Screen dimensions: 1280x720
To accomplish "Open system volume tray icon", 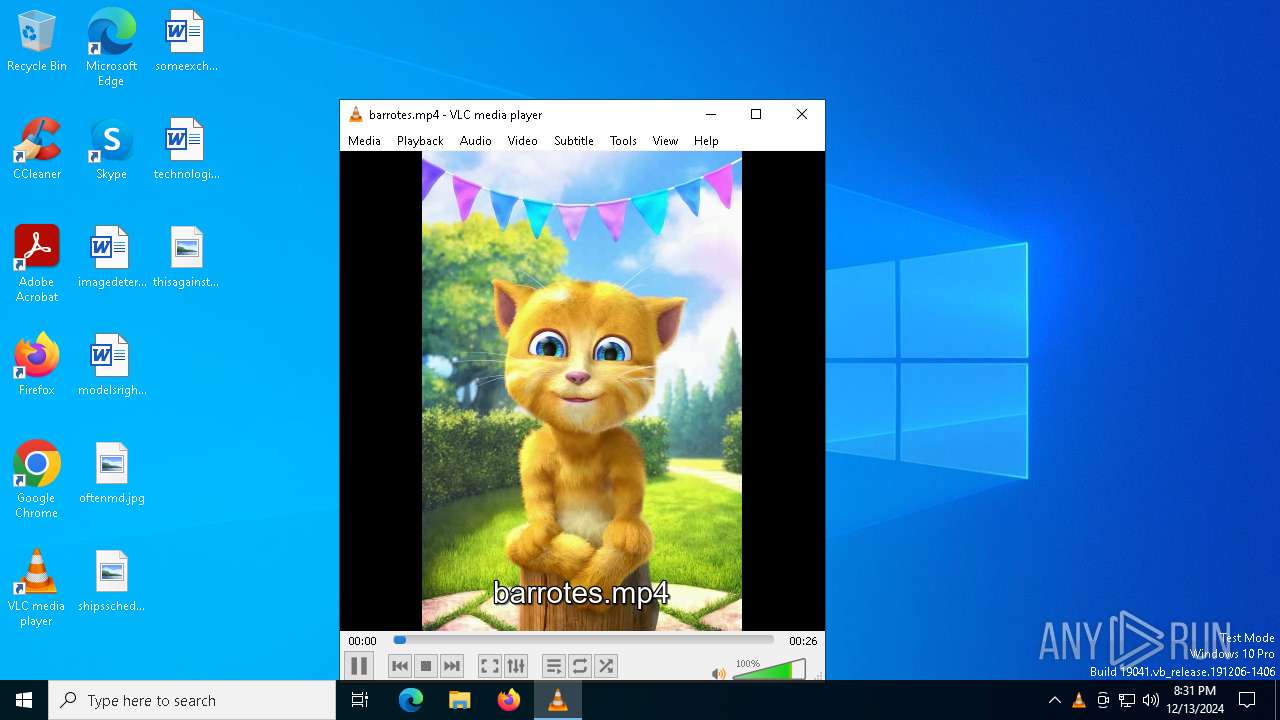I will coord(1151,700).
